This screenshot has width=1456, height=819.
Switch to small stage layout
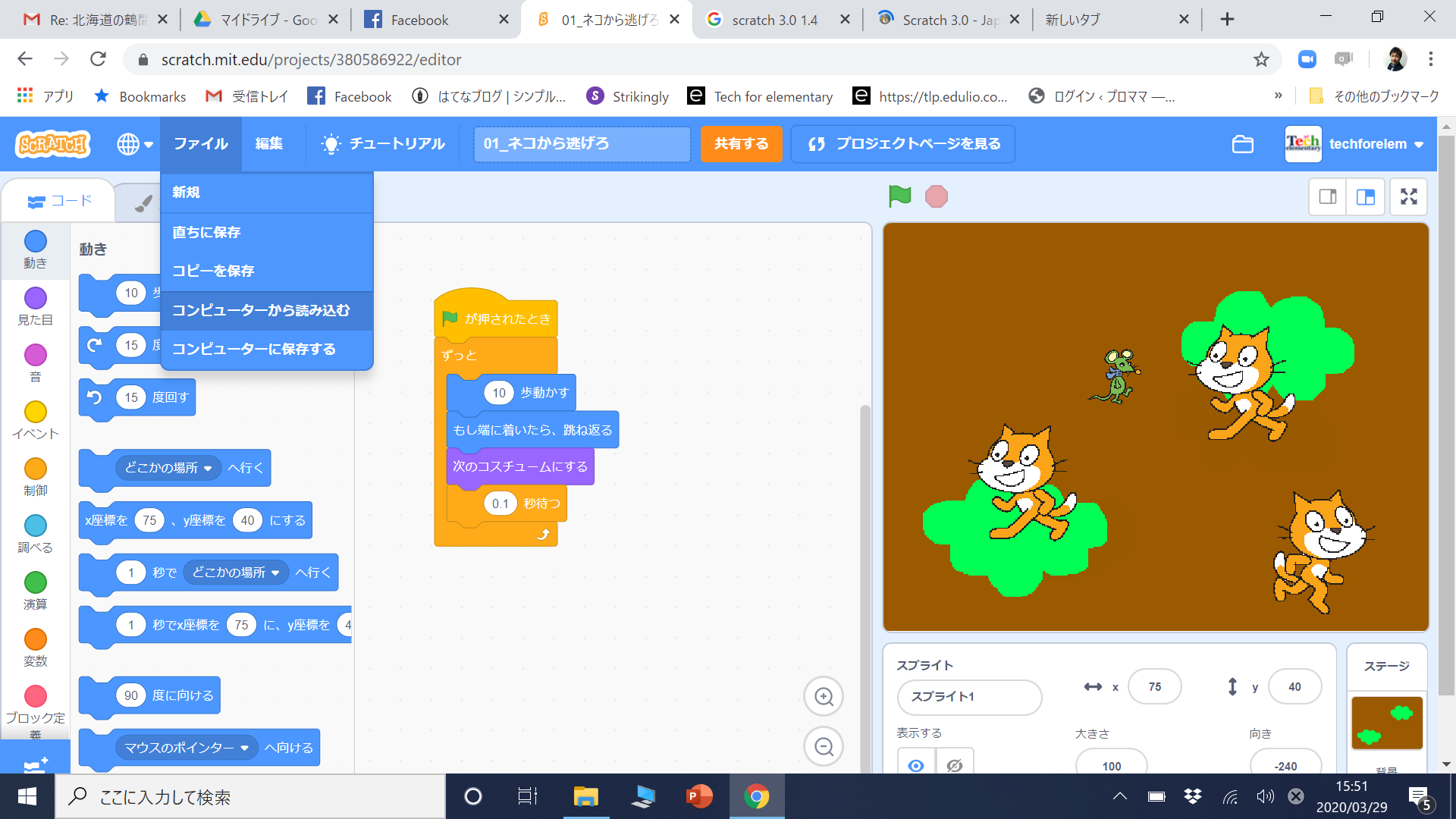tap(1328, 197)
